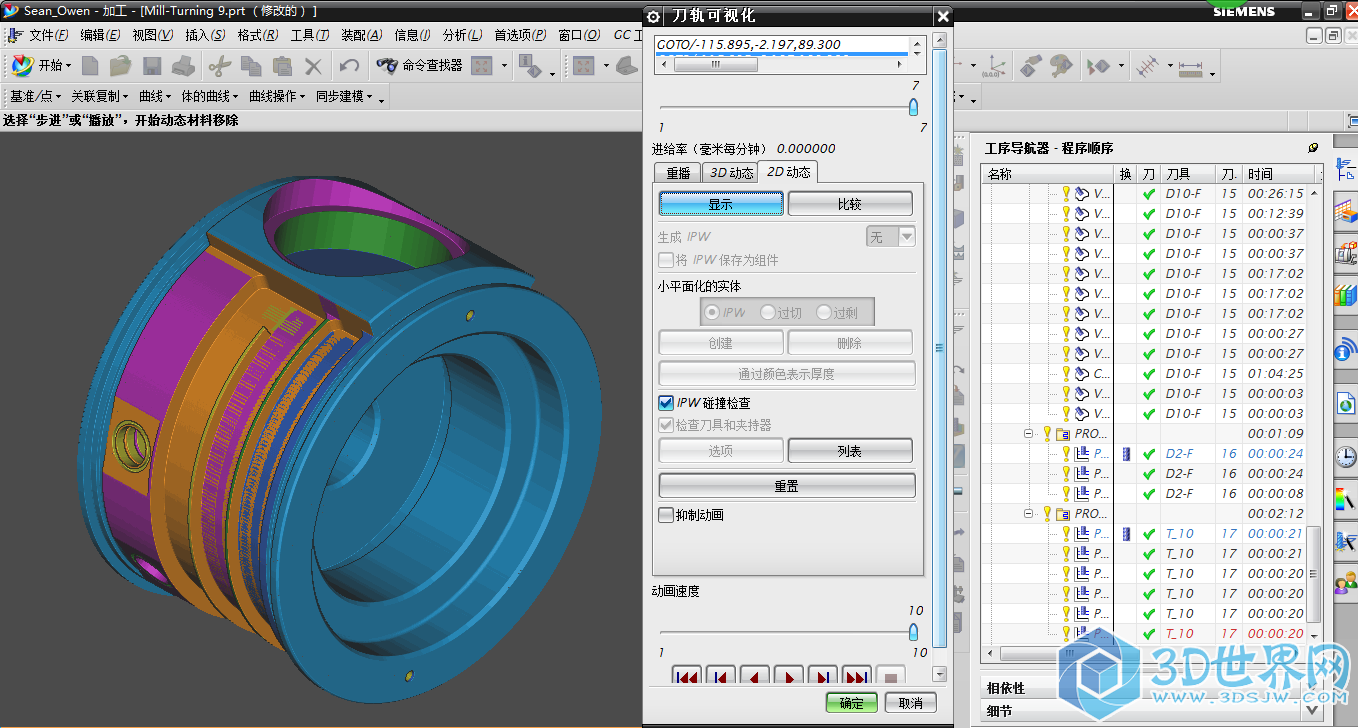
Task: Click the Open folder toolbar icon
Action: click(x=121, y=66)
